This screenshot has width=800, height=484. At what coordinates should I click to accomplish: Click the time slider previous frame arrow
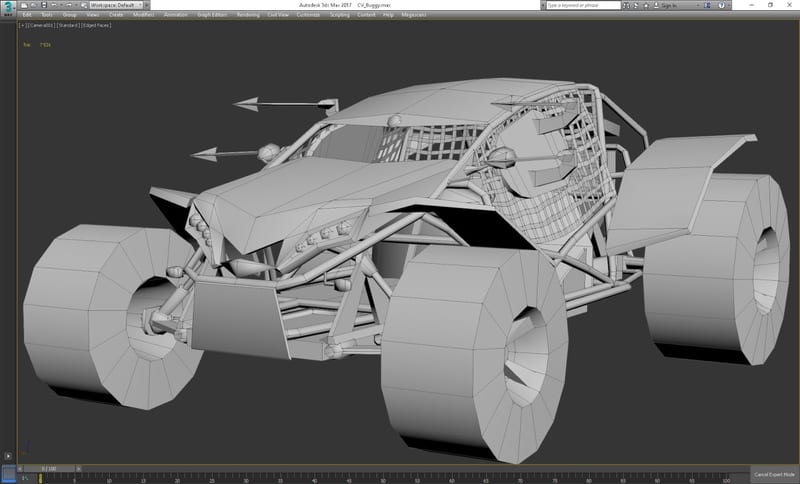point(20,468)
